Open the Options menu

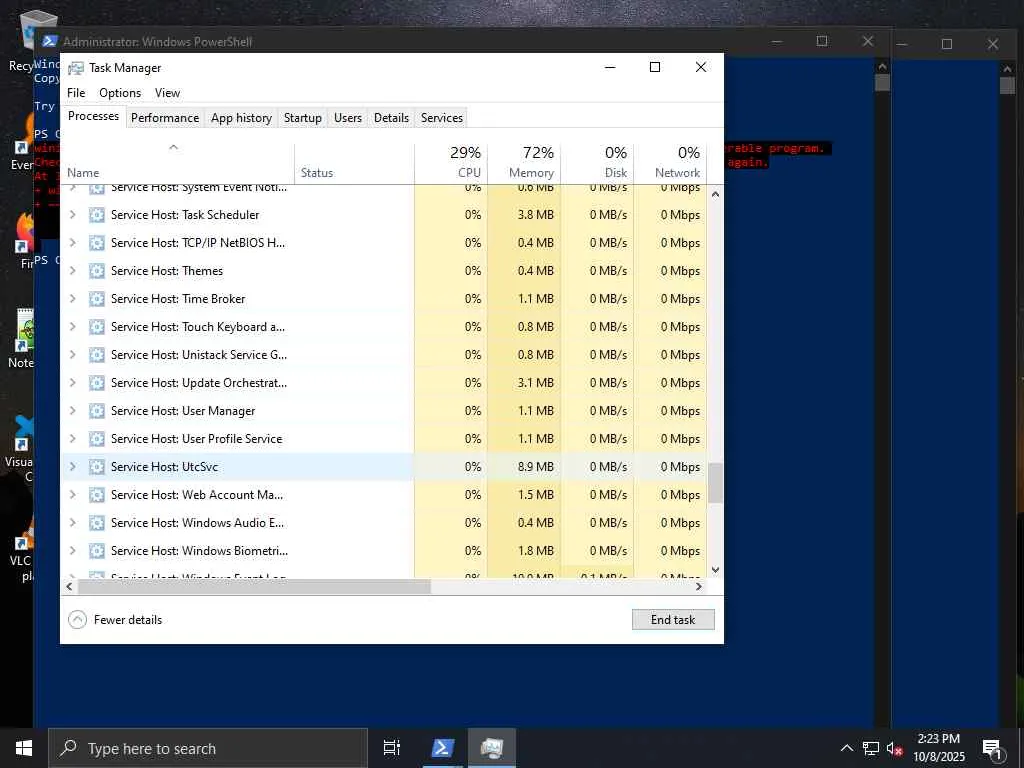pos(120,93)
